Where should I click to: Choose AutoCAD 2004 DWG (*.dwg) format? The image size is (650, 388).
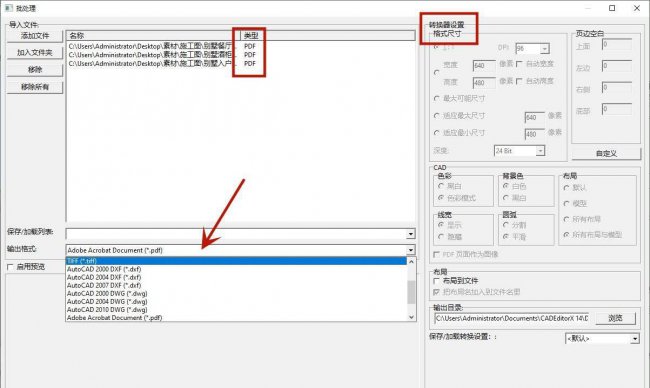(x=236, y=301)
